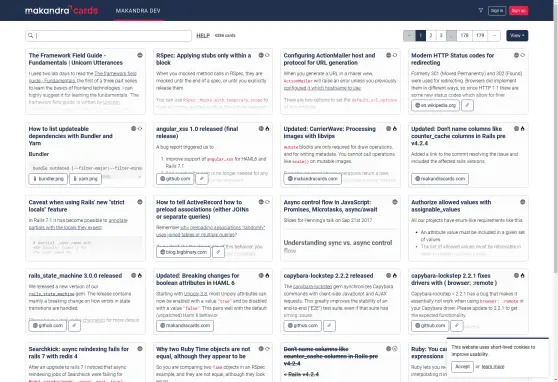558x382 pixels.
Task: Click globe icon on RSpec stubs card
Action: click(x=261, y=55)
